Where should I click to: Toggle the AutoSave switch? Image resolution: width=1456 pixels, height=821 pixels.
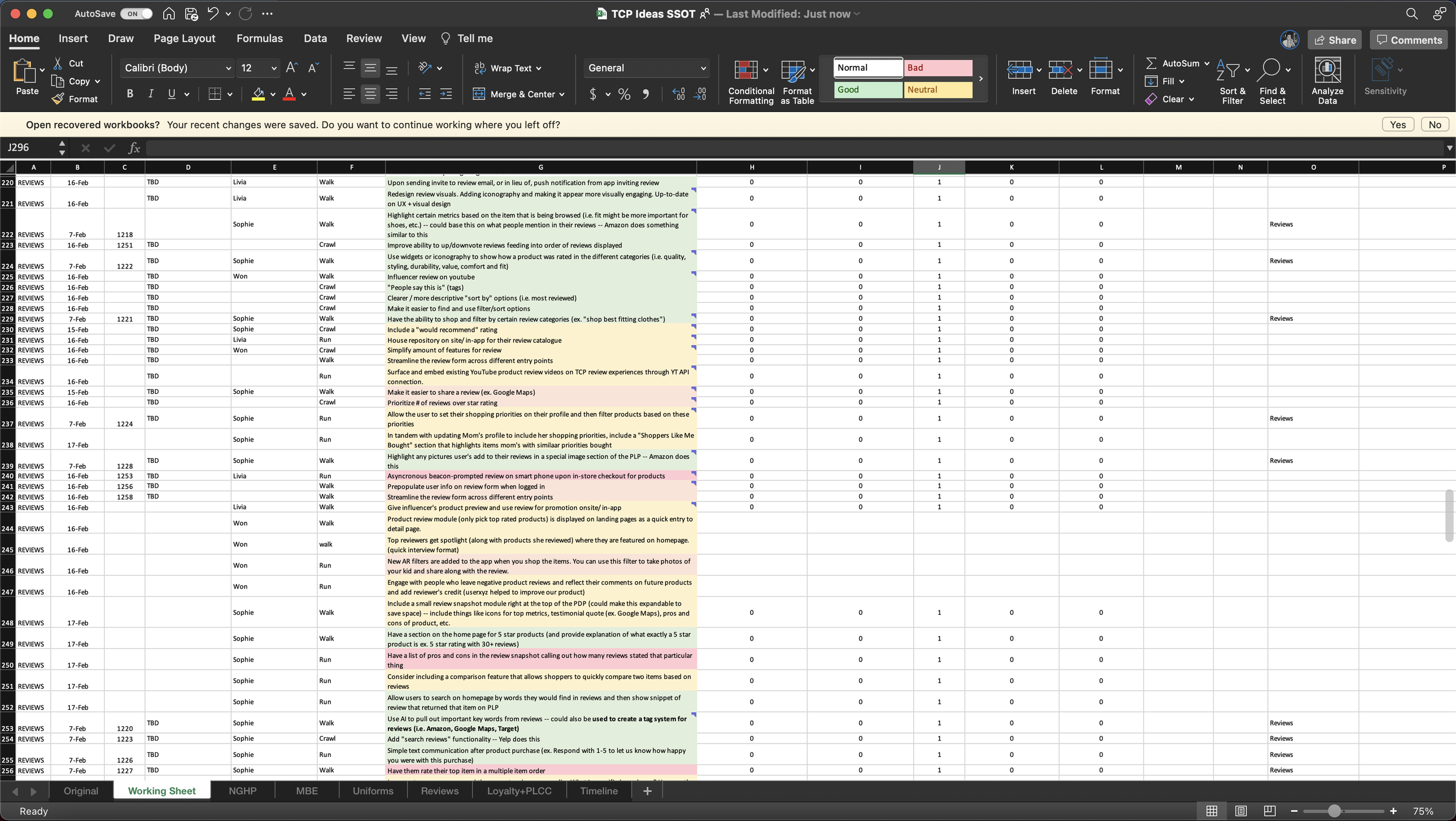136,13
